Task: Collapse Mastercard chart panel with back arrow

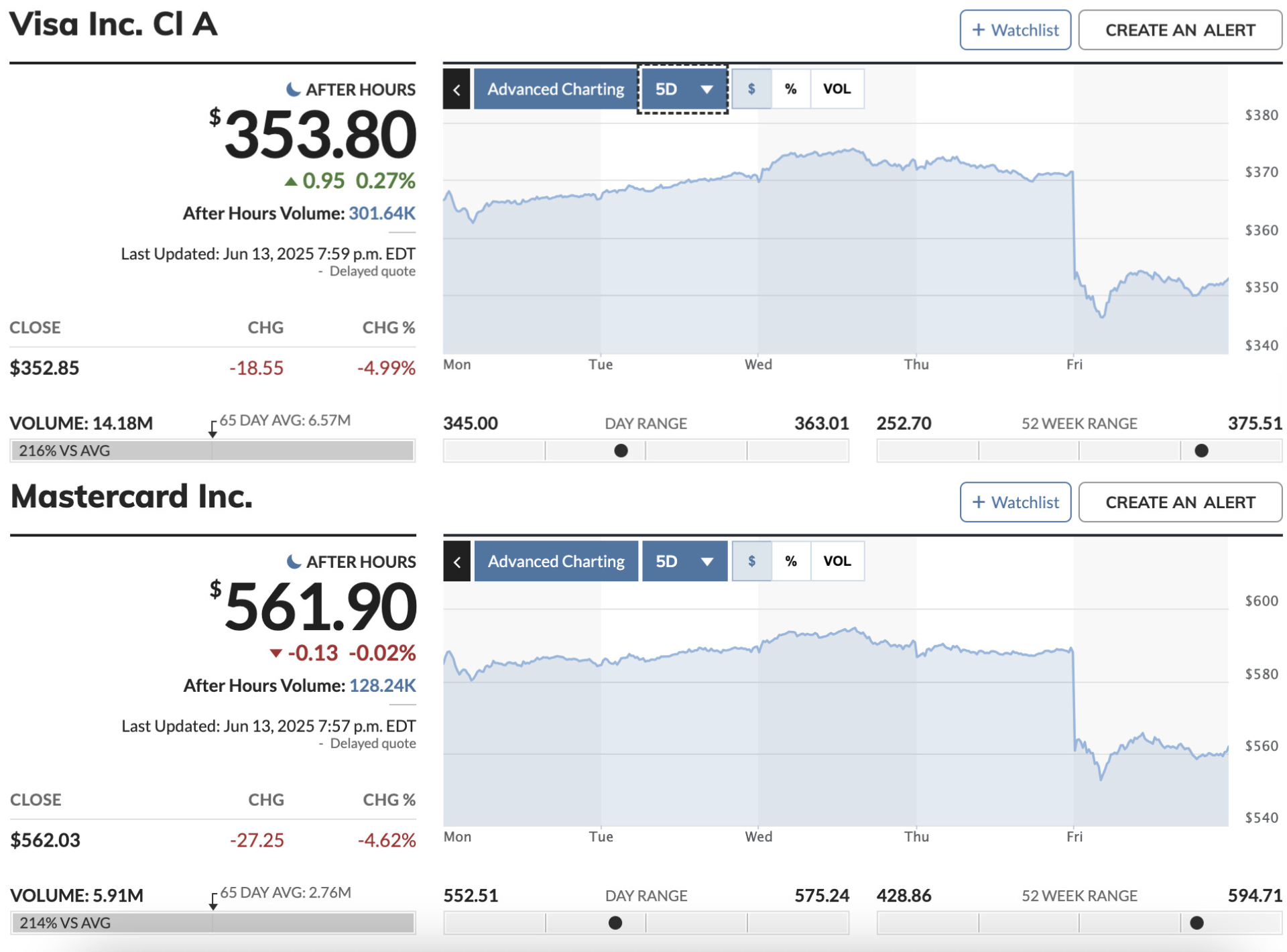Action: coord(456,561)
